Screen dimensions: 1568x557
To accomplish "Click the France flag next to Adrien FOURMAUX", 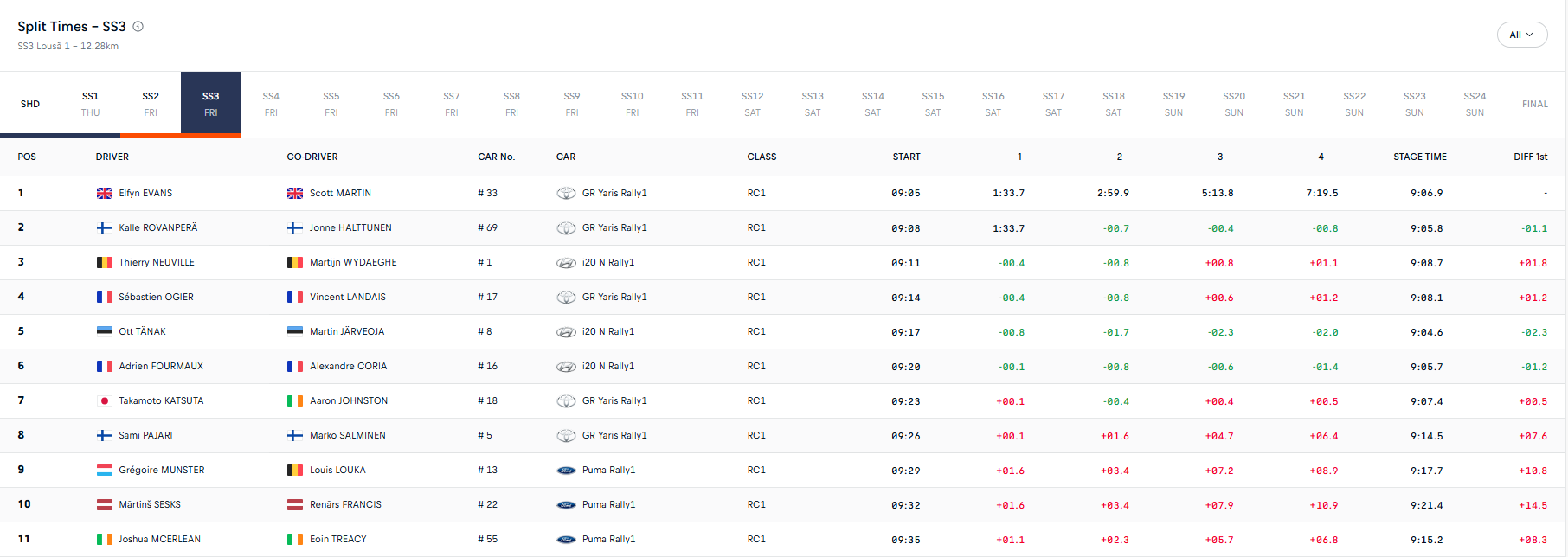I will [x=105, y=366].
